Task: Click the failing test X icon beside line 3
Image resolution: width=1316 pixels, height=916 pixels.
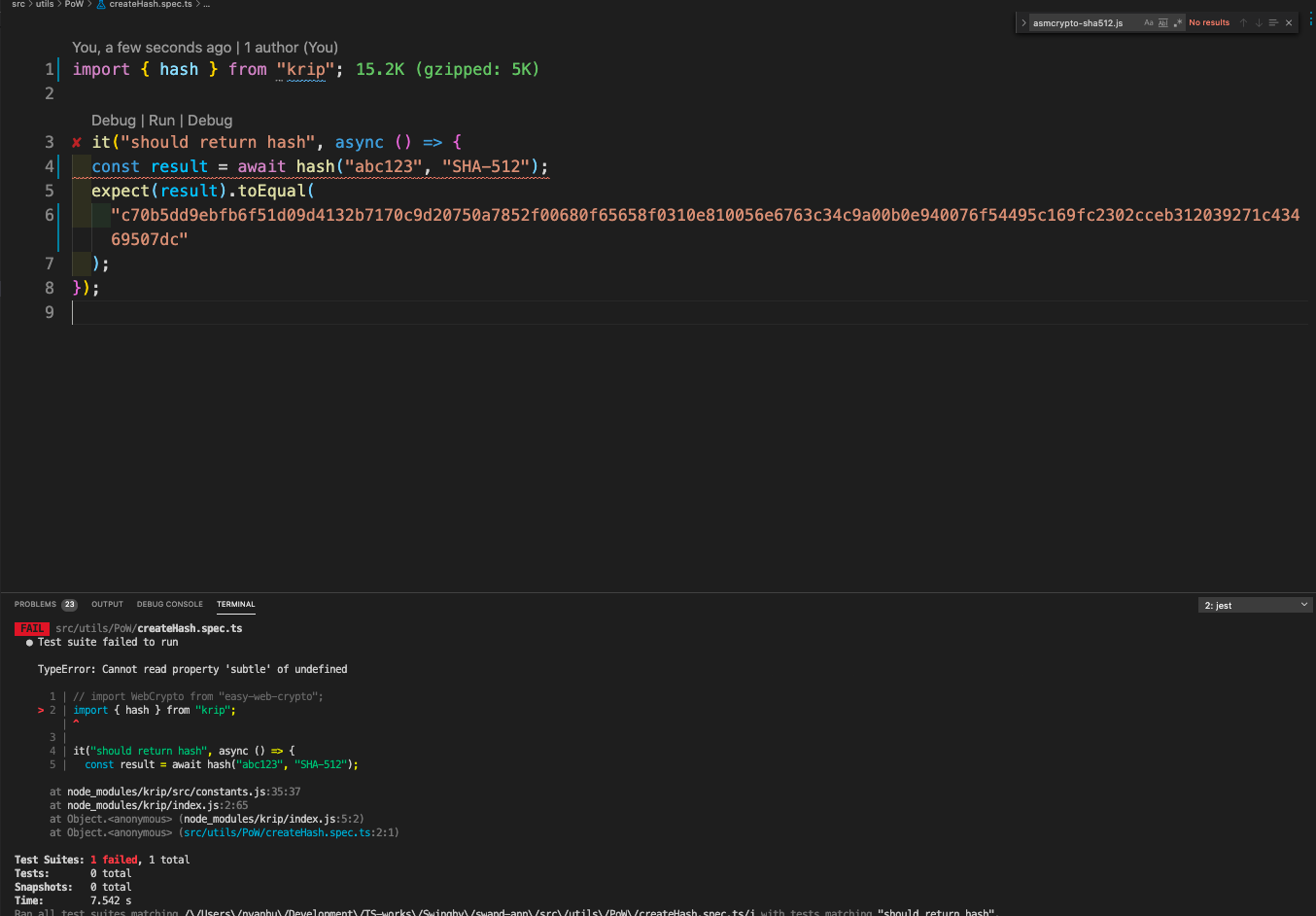Action: tap(76, 141)
